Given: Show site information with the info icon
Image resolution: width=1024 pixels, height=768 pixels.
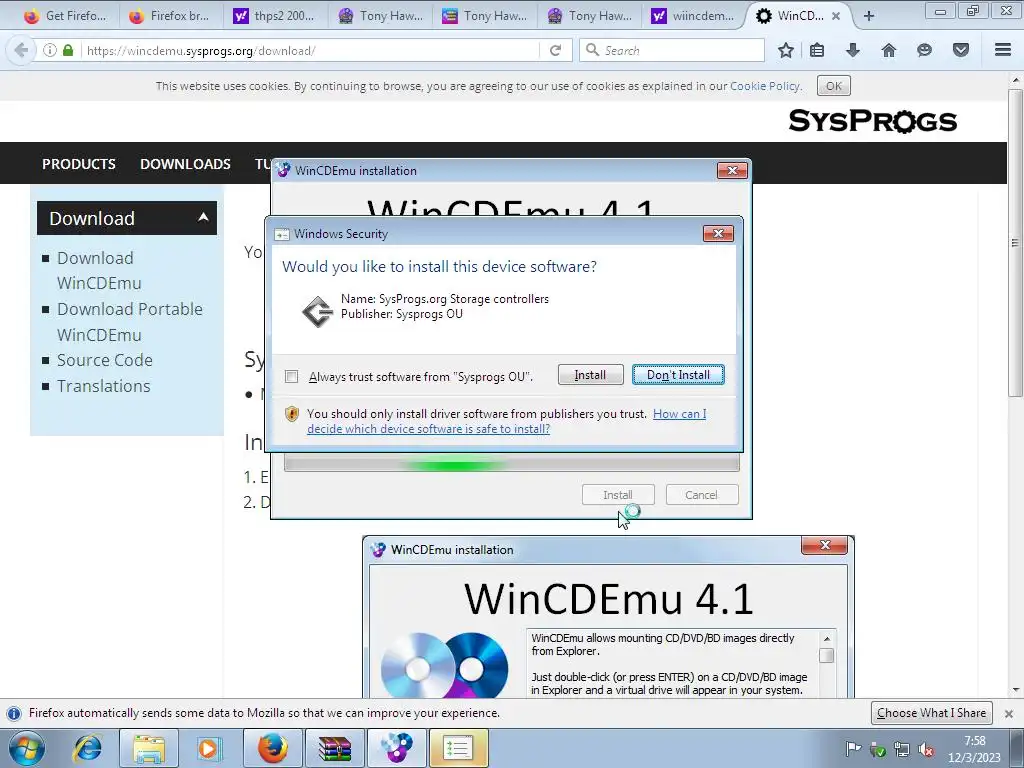Looking at the screenshot, I should 50,50.
